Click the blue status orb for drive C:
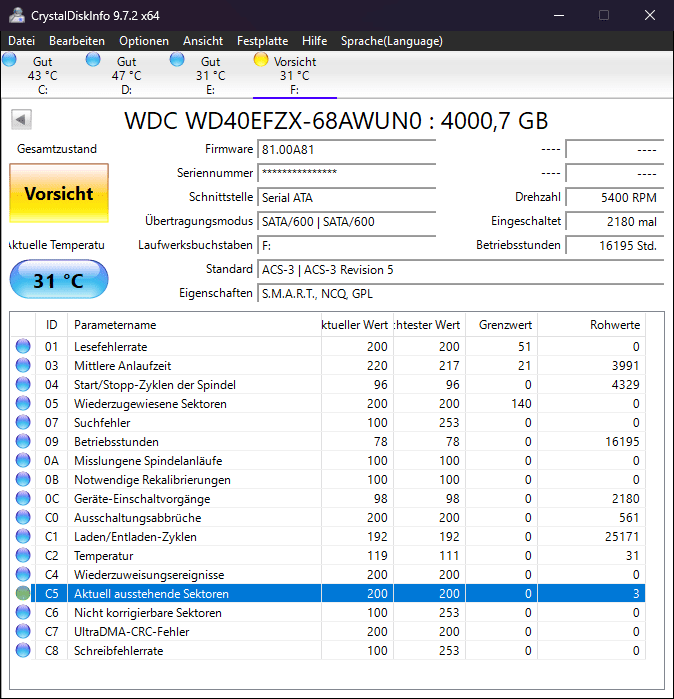The image size is (674, 699). point(9,59)
